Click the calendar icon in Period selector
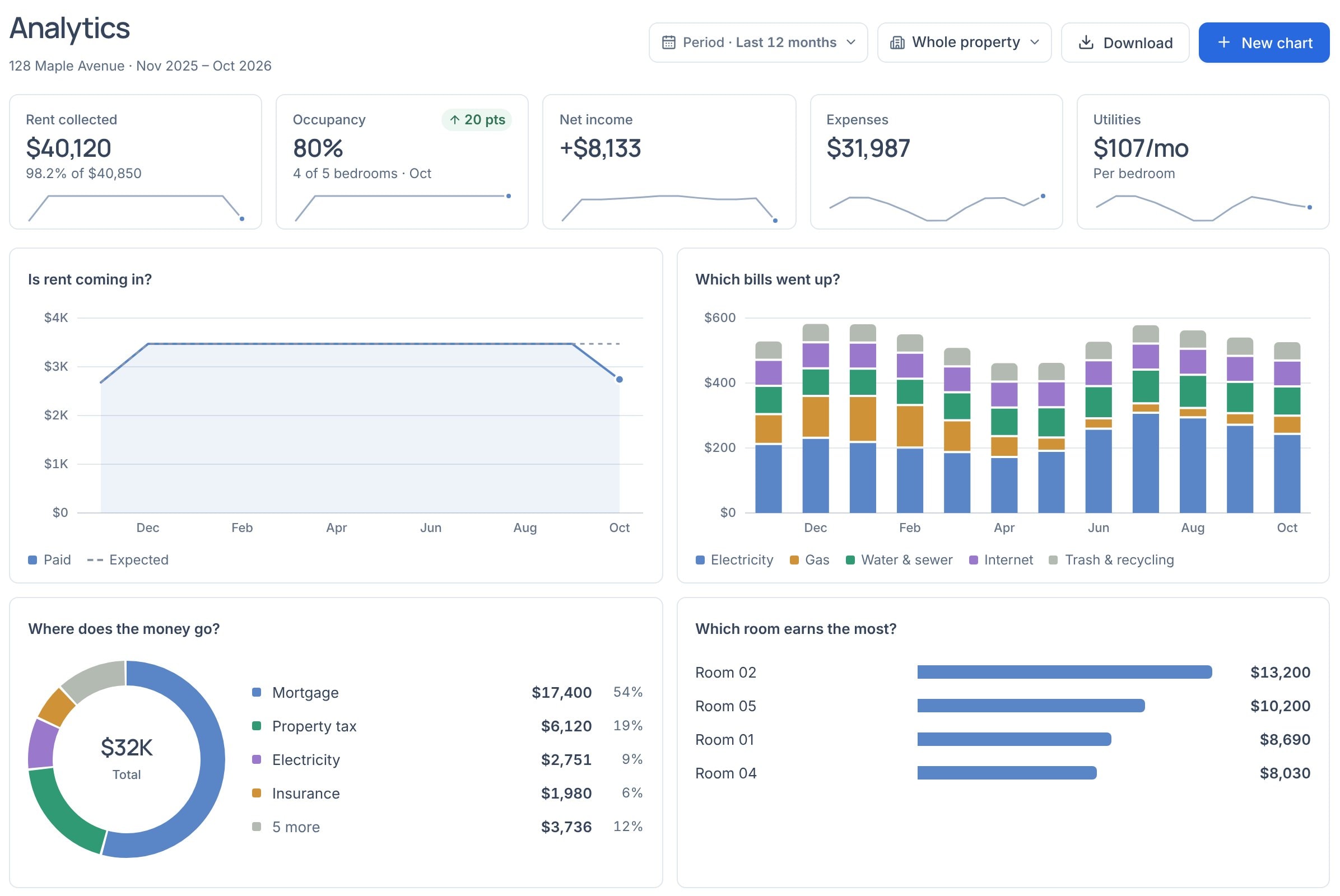The image size is (1340, 896). [668, 43]
